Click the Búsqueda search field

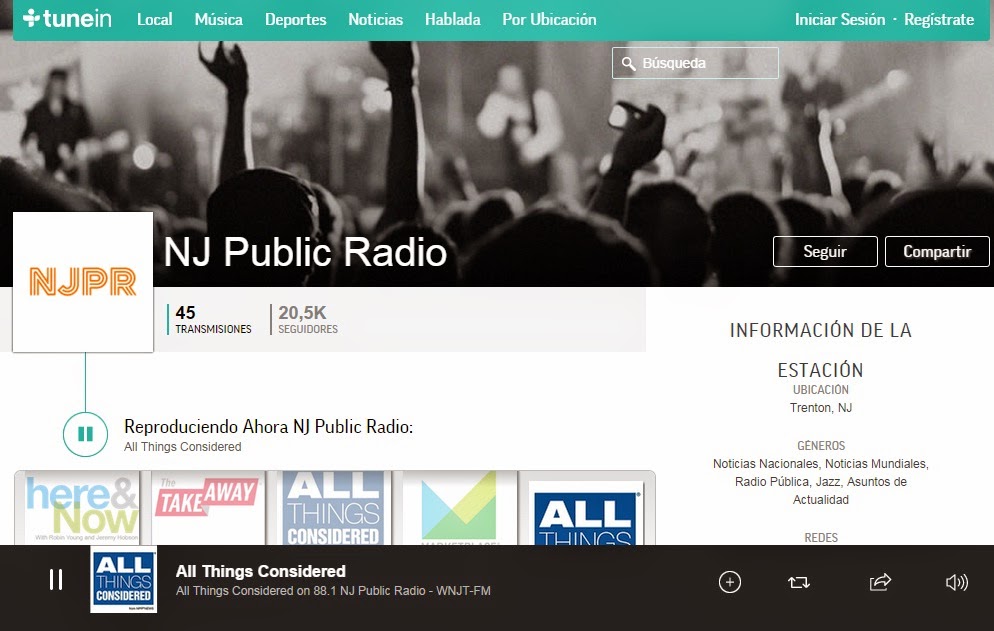695,63
